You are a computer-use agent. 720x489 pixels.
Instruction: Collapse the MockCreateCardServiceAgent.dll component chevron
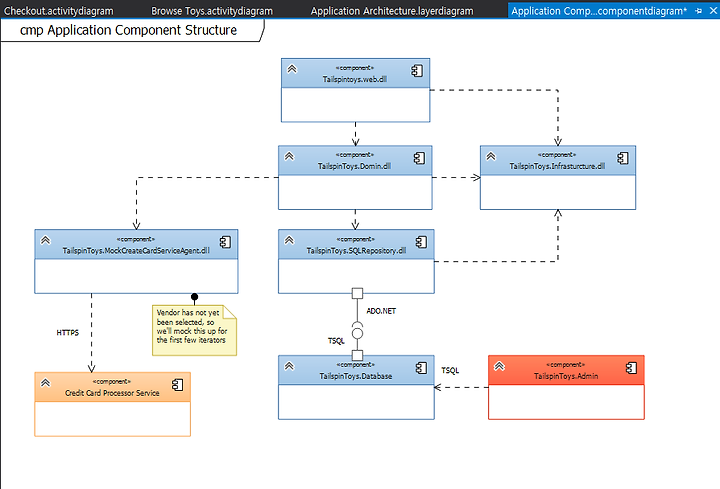point(45,241)
